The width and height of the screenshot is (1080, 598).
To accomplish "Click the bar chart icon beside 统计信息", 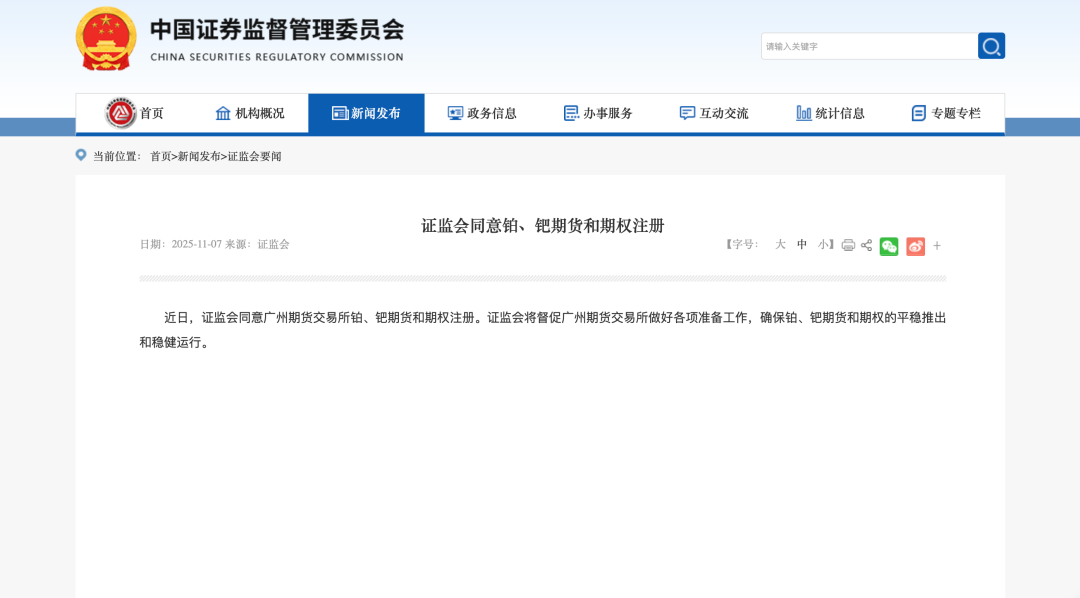I will coord(803,112).
